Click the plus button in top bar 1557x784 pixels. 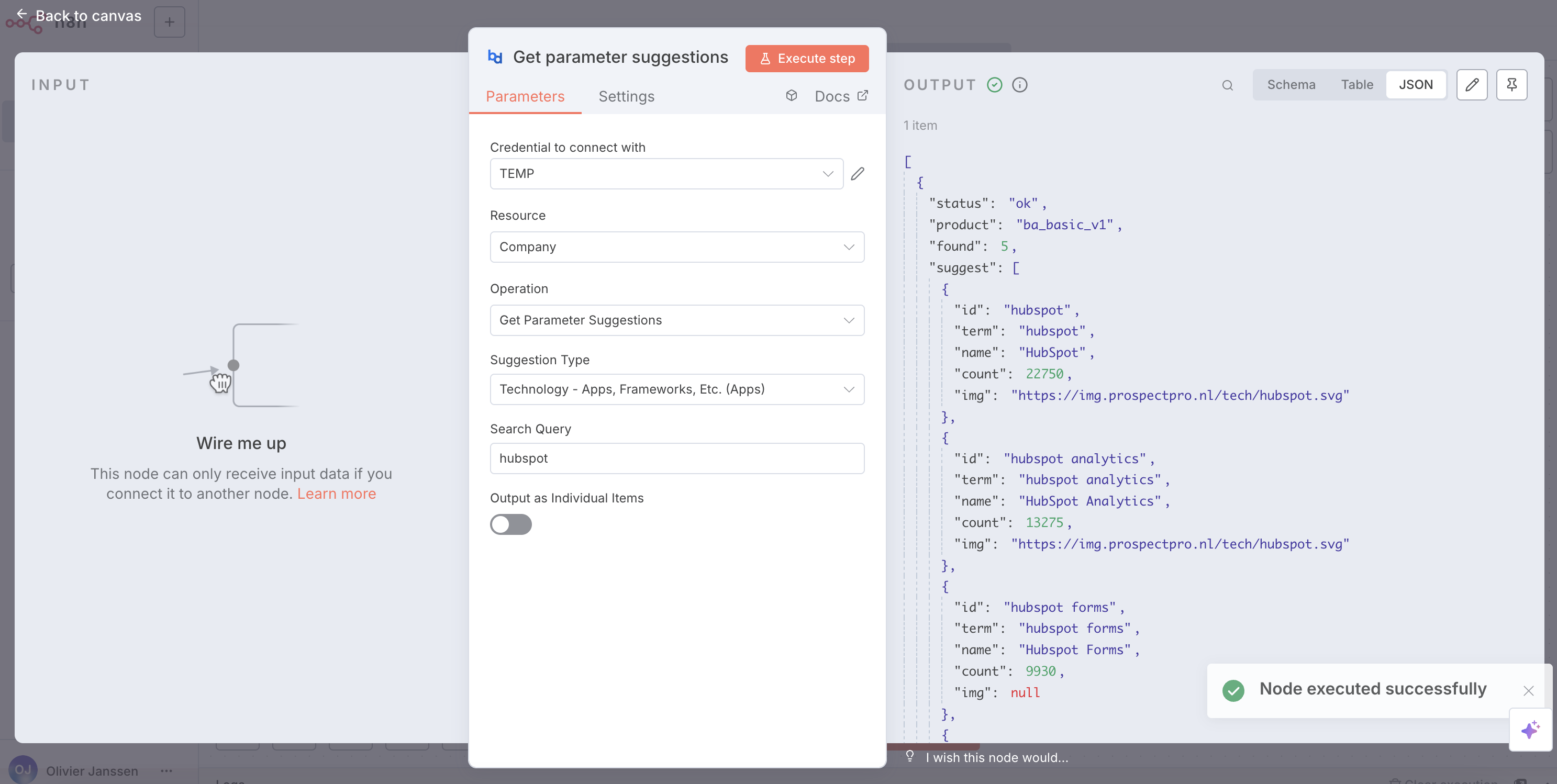[170, 23]
